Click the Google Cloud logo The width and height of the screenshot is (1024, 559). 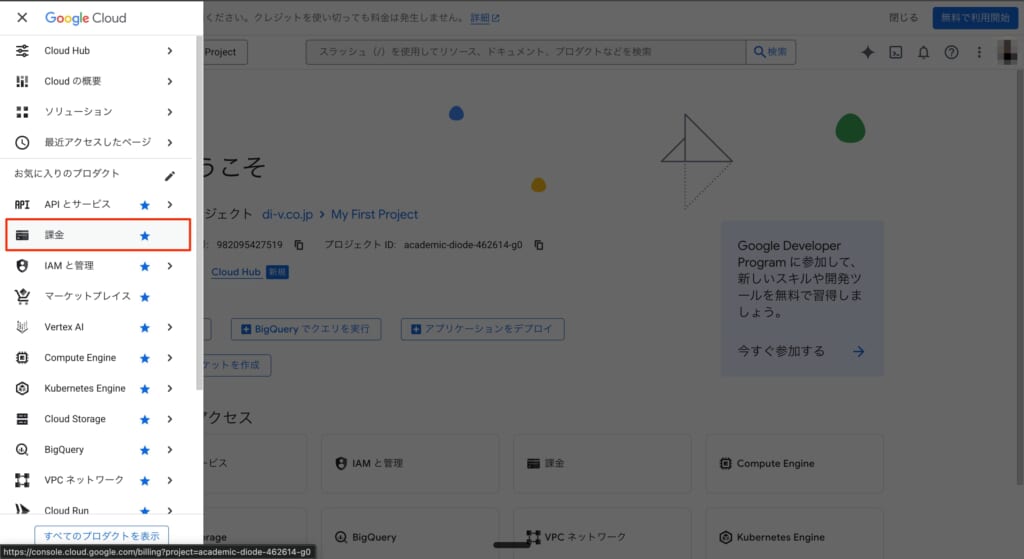pos(86,18)
